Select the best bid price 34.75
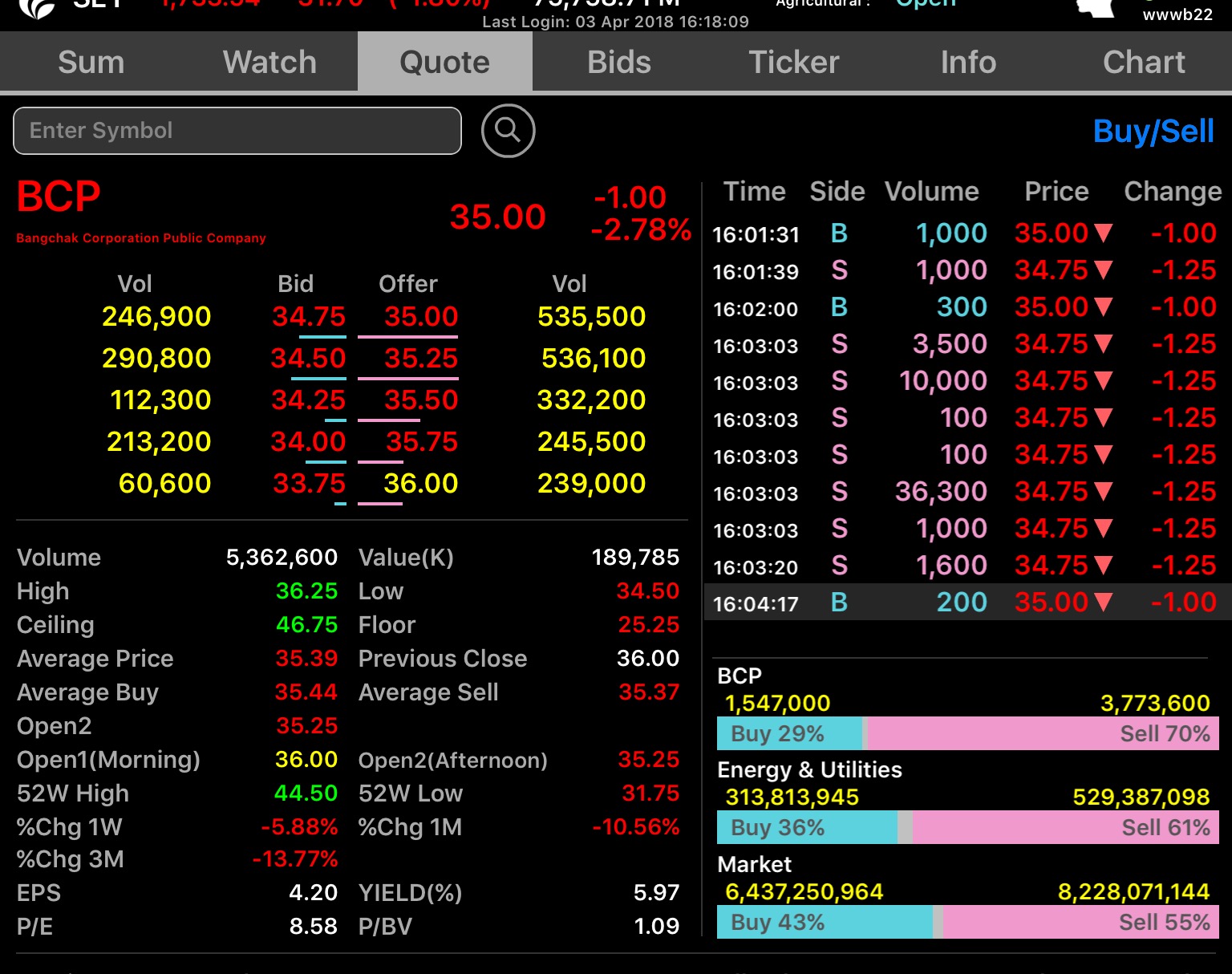1232x974 pixels. 309,317
